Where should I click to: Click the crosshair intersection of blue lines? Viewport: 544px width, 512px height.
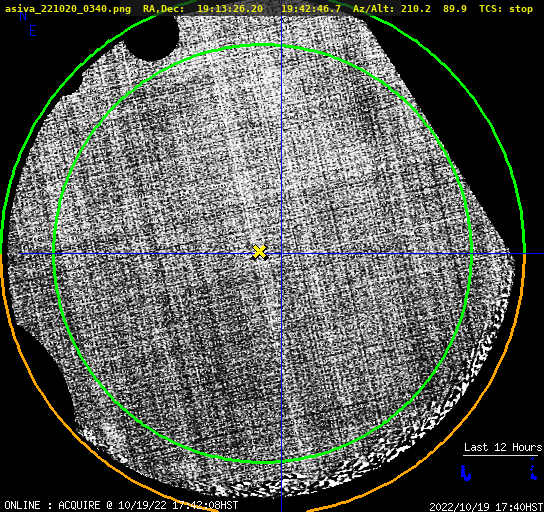tap(281, 254)
